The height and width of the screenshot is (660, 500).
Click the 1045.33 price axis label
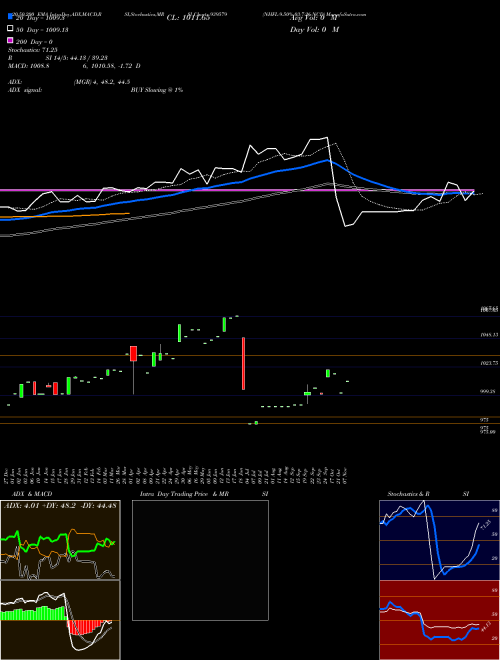coord(489,335)
